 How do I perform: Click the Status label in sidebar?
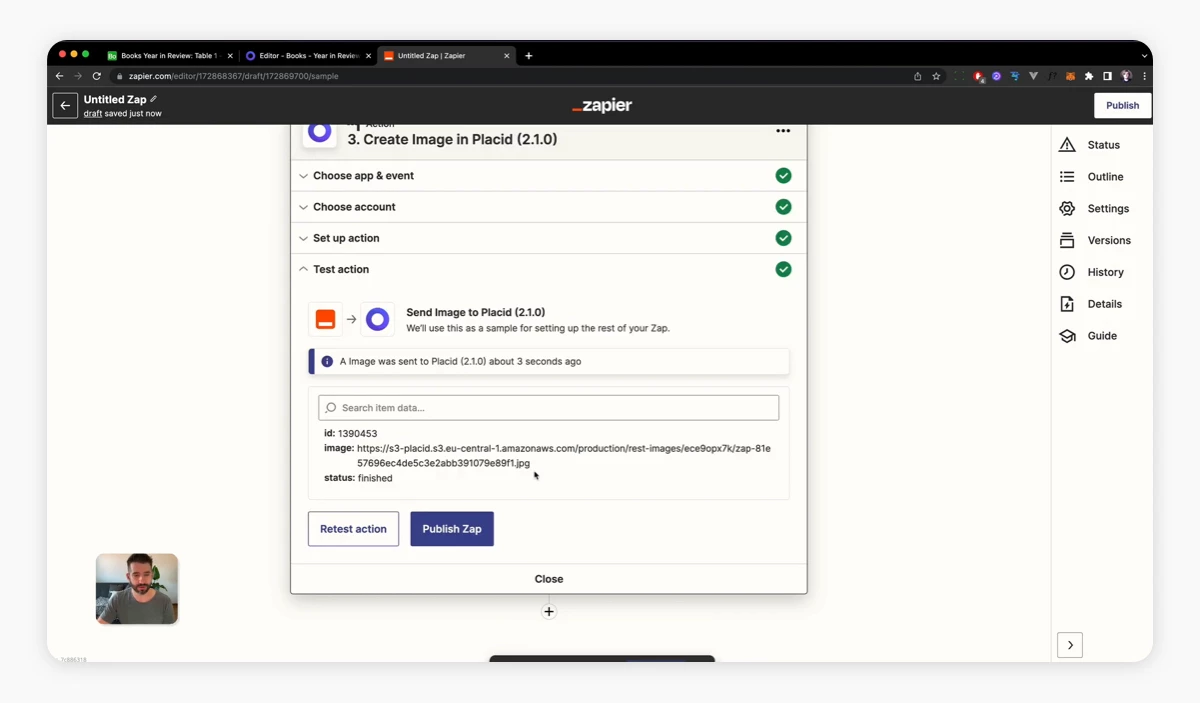pos(1104,145)
